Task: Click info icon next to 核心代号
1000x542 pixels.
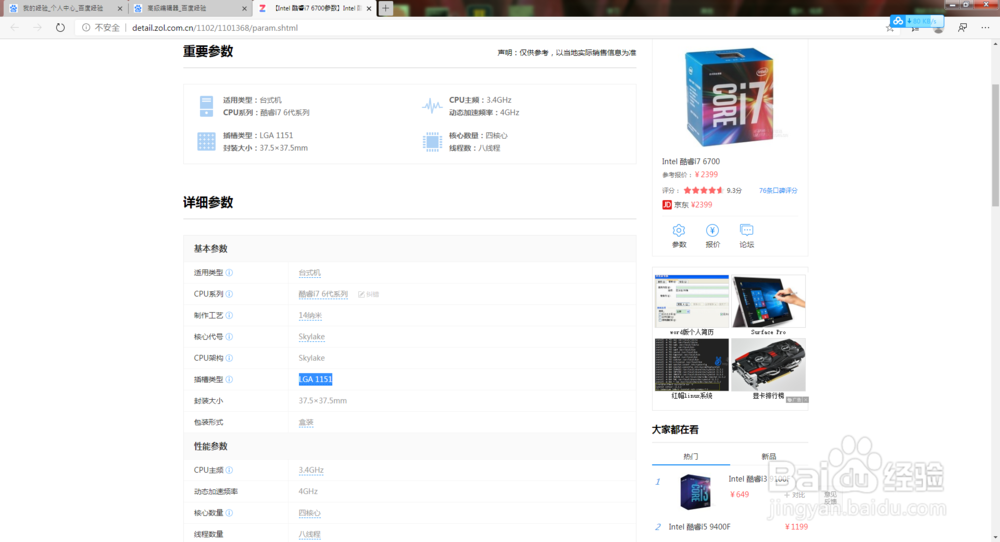Action: [x=229, y=337]
